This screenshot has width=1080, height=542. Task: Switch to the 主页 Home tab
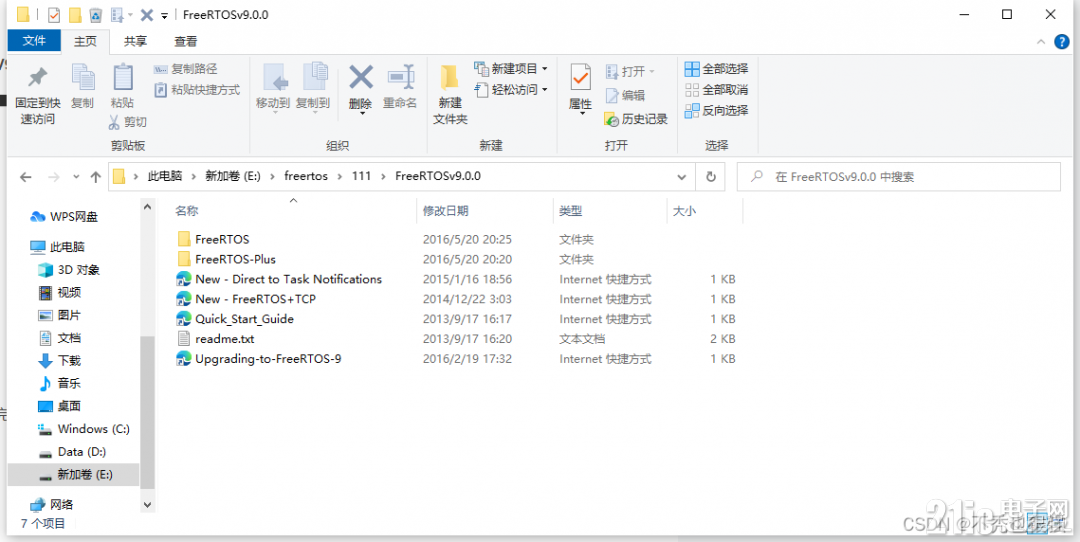pyautogui.click(x=85, y=42)
